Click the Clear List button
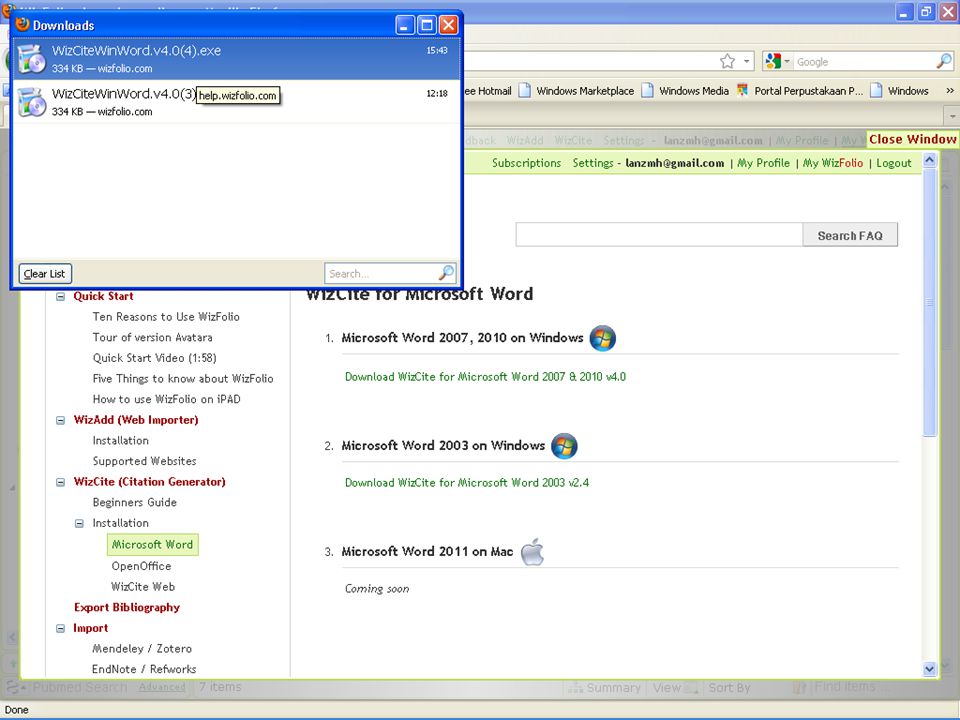The width and height of the screenshot is (960, 720). [45, 274]
